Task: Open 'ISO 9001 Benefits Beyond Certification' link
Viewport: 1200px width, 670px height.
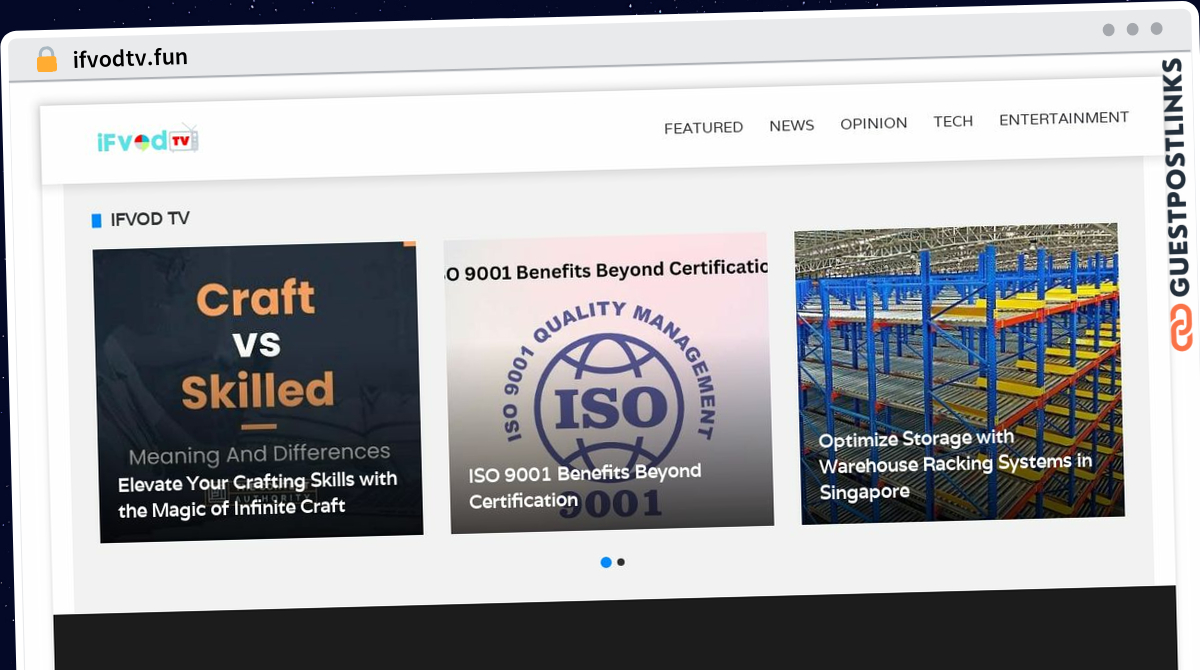Action: click(585, 485)
